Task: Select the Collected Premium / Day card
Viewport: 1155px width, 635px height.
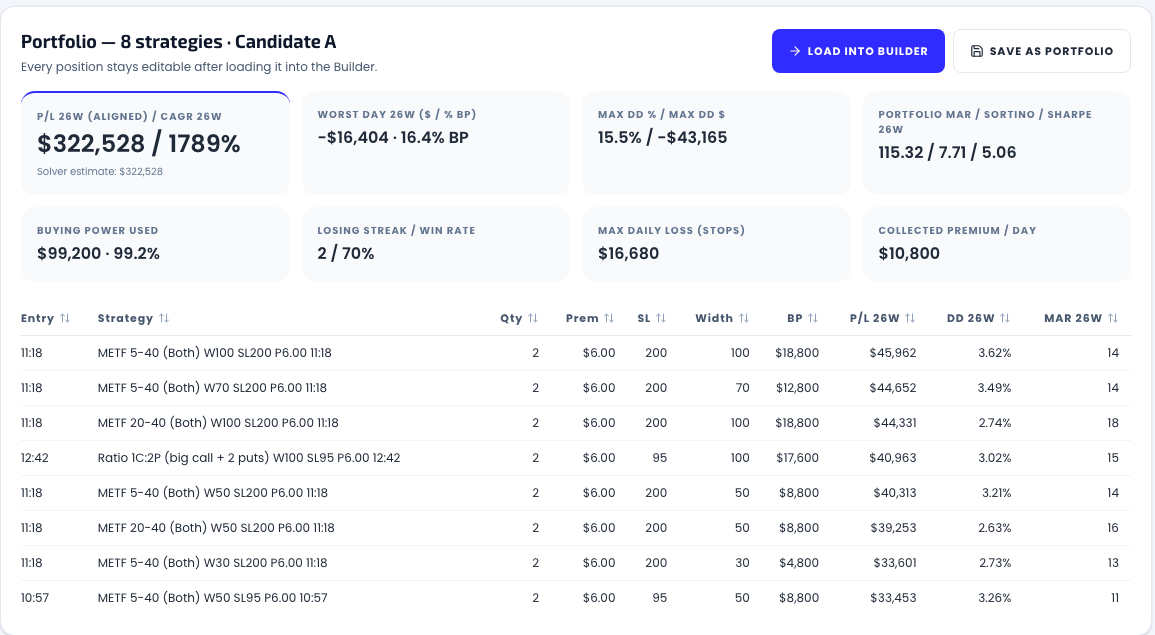Action: 997,245
